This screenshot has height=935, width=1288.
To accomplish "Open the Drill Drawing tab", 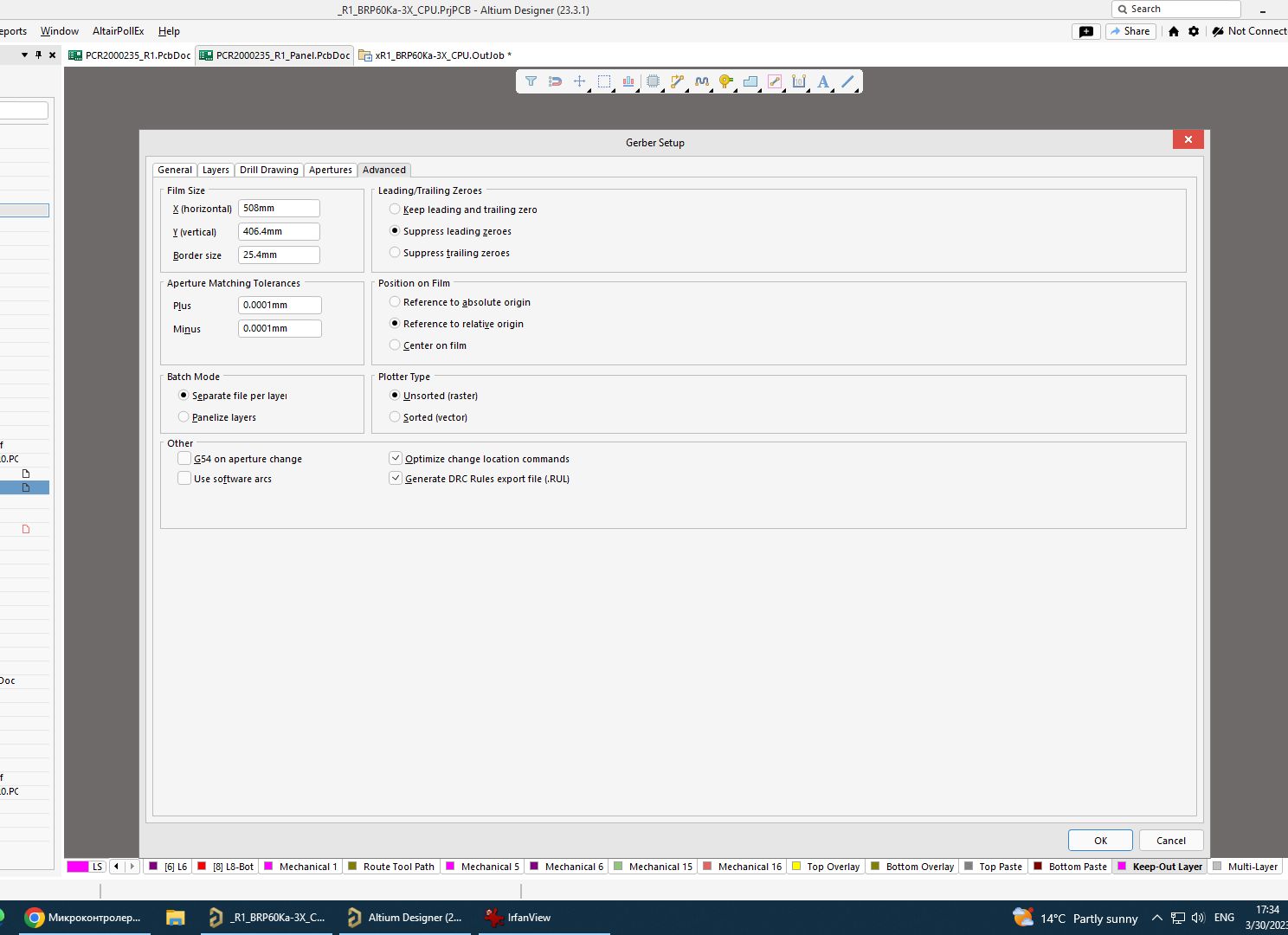I will pyautogui.click(x=269, y=170).
